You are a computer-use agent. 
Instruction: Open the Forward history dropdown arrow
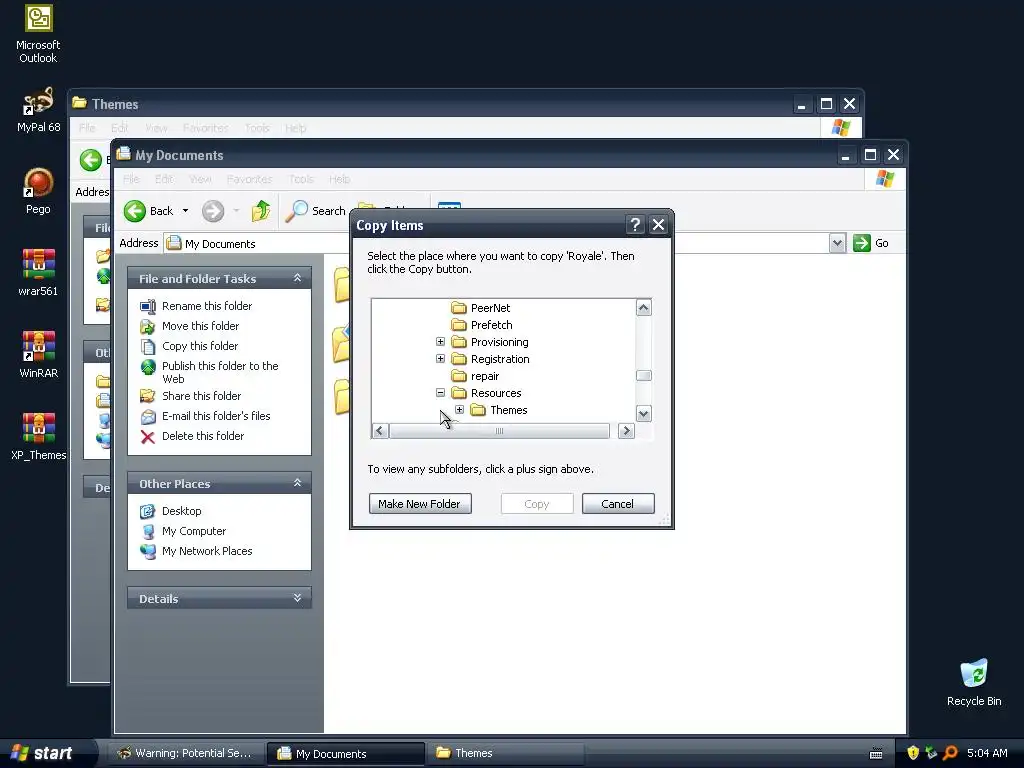(236, 211)
